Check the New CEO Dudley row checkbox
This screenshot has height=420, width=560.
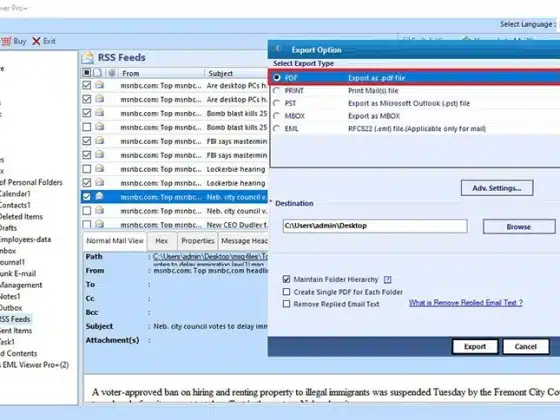[x=86, y=224]
